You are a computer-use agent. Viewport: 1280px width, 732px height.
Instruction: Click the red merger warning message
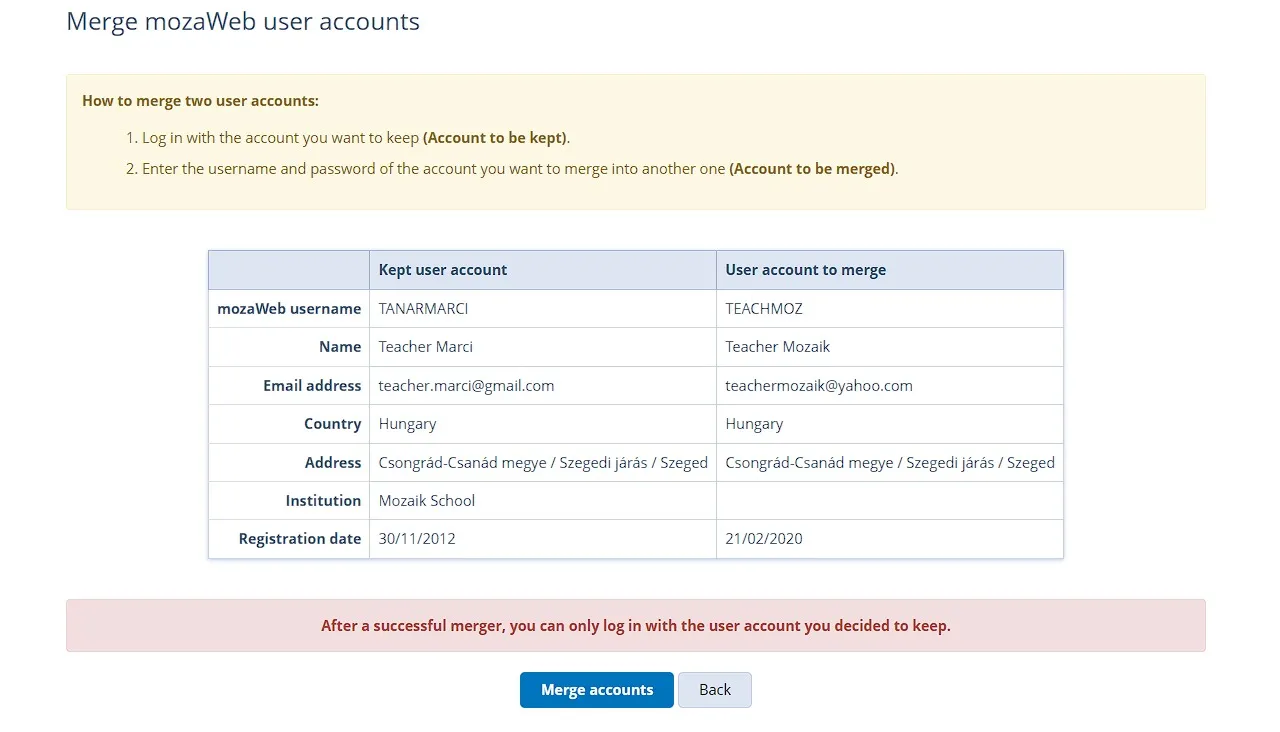pos(635,626)
